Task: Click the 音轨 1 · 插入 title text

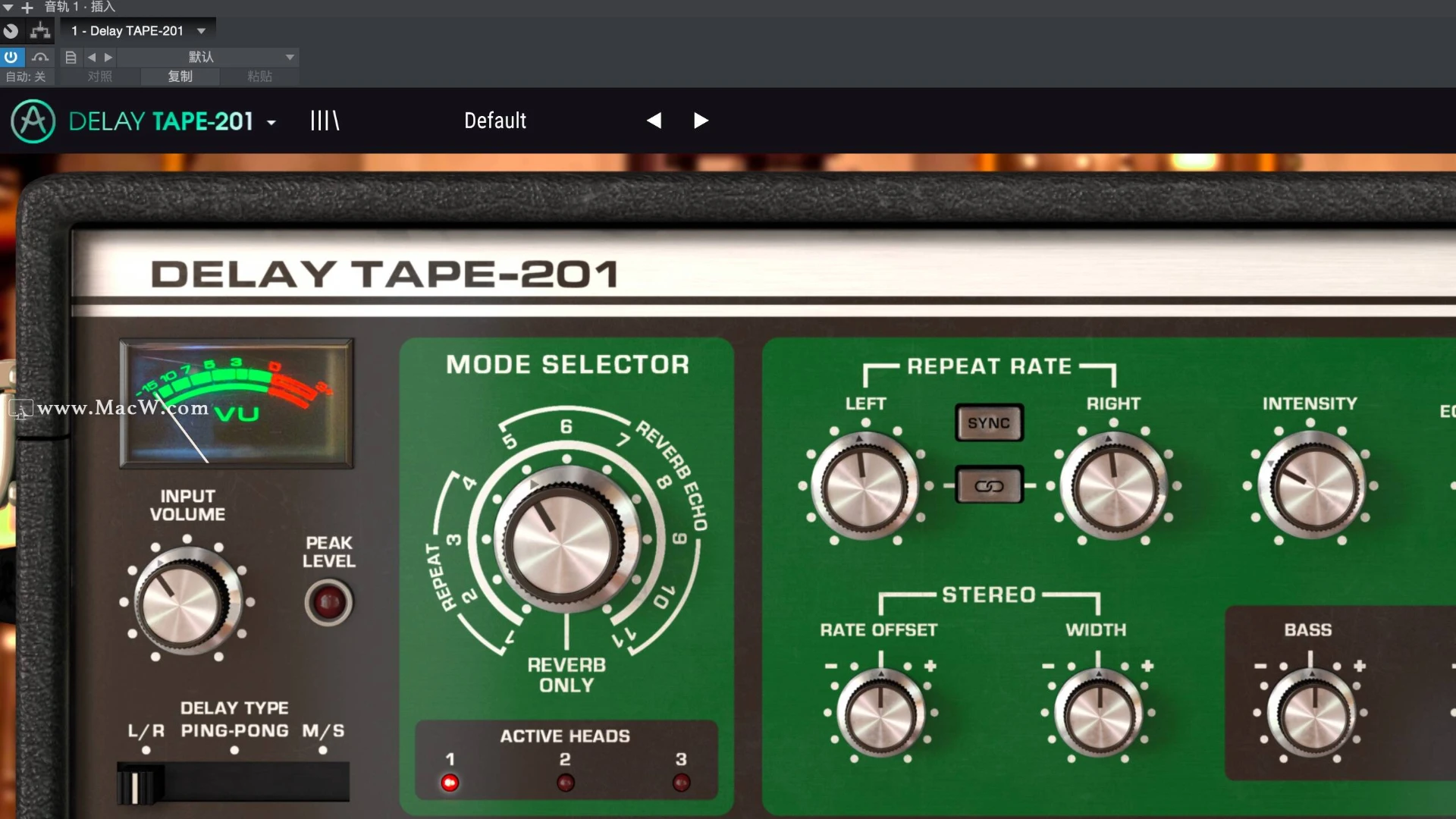Action: pyautogui.click(x=80, y=8)
